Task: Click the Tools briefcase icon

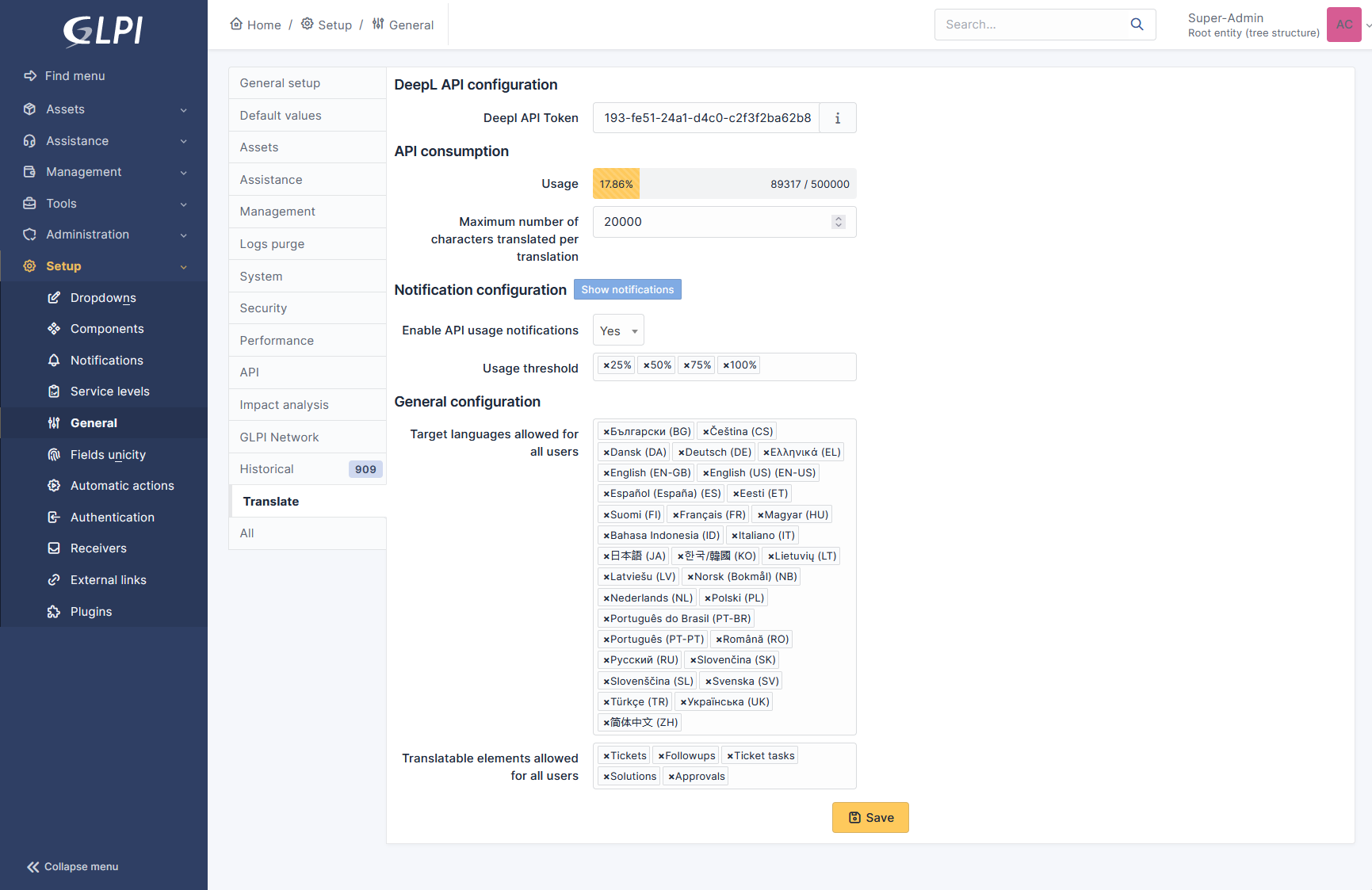Action: click(x=30, y=204)
